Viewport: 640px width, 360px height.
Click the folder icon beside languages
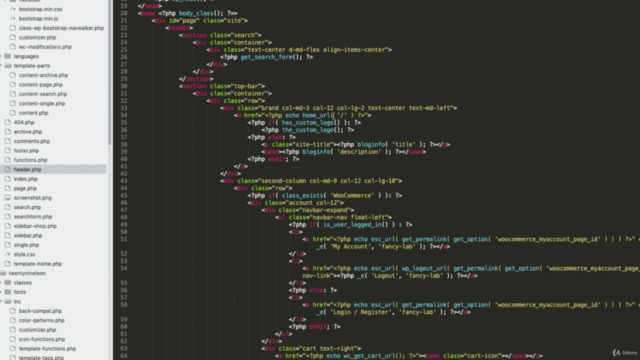coord(7,56)
